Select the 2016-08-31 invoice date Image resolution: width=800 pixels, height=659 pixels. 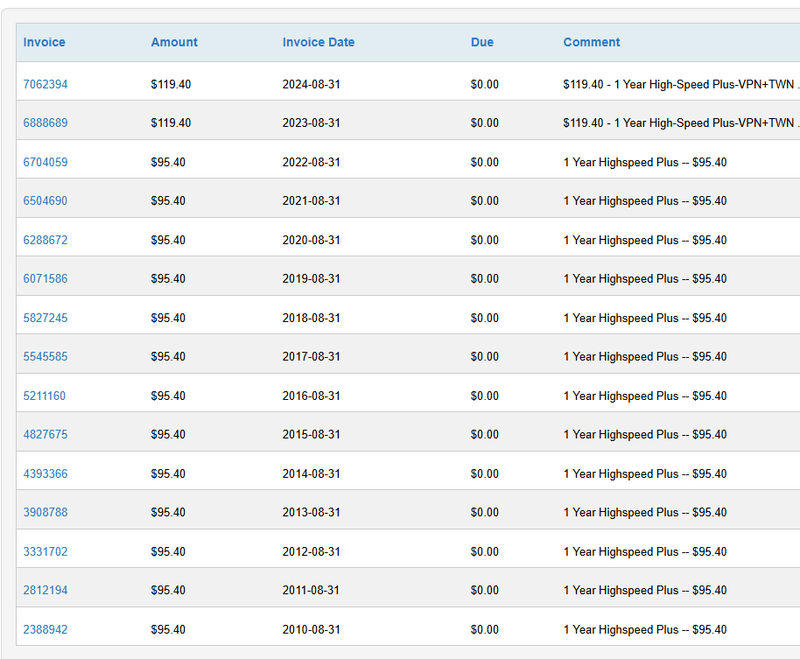[x=311, y=396]
